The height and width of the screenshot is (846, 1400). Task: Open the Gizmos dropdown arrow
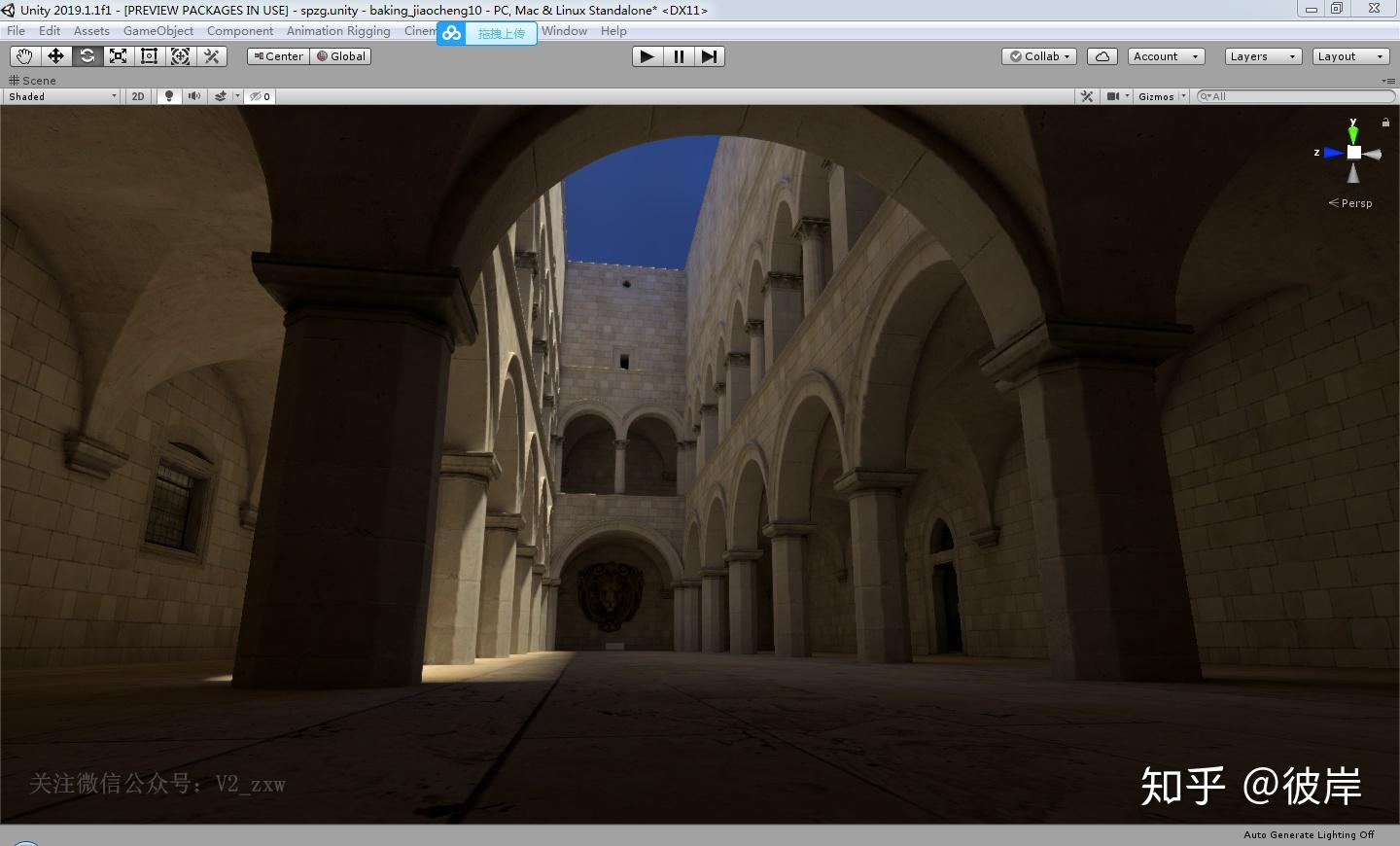click(1183, 96)
